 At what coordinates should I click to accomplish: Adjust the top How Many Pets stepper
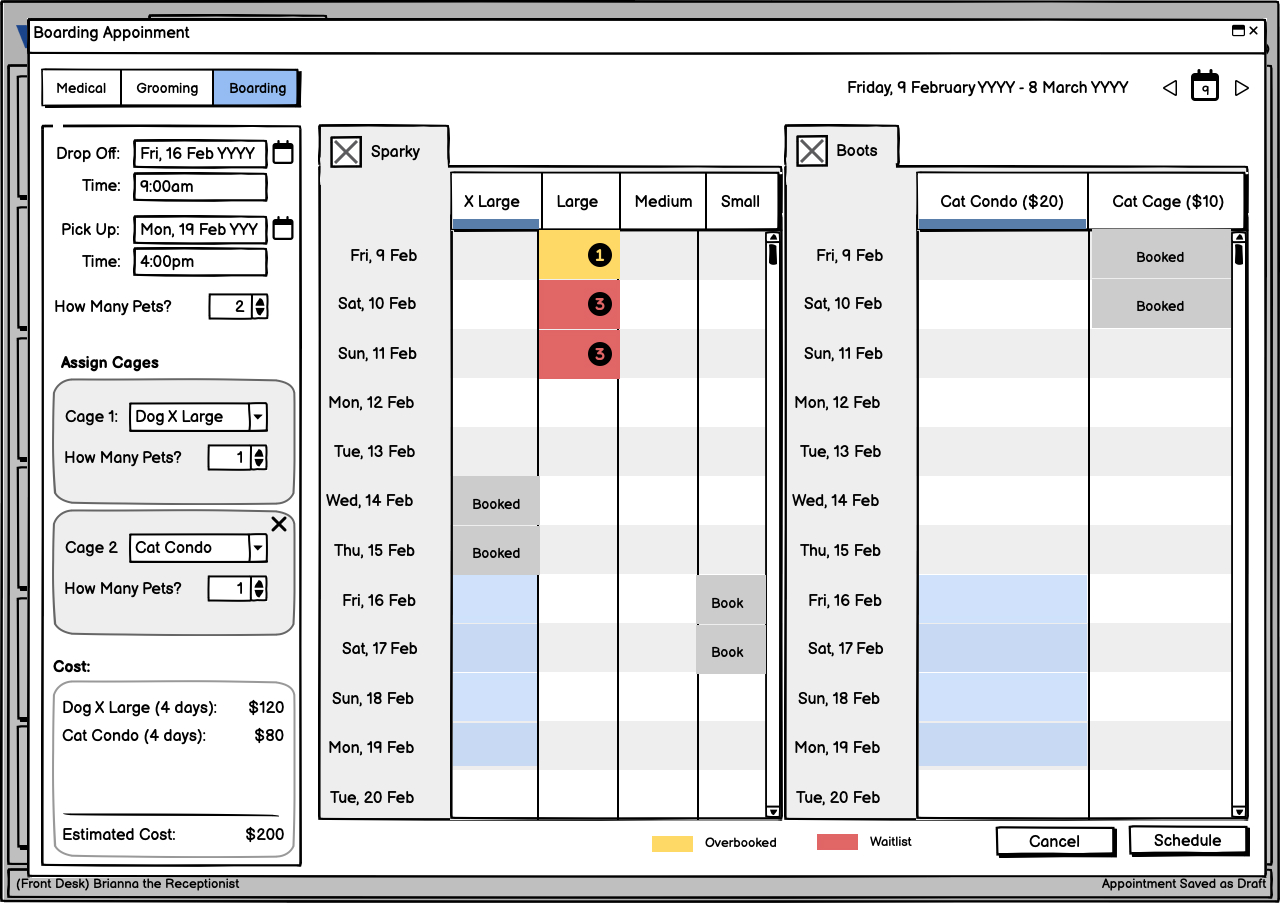coord(260,307)
